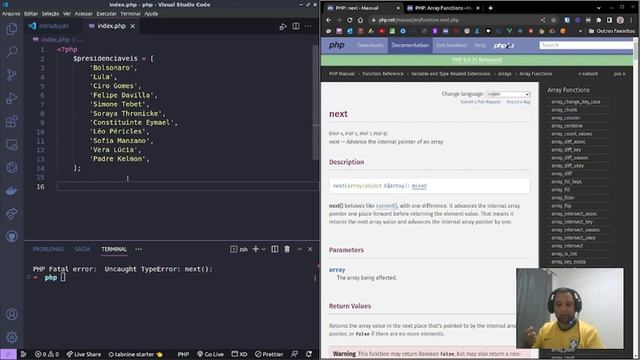This screenshot has height=360, width=640.
Task: Switch to the SAÍDA panel tab
Action: coord(82,249)
